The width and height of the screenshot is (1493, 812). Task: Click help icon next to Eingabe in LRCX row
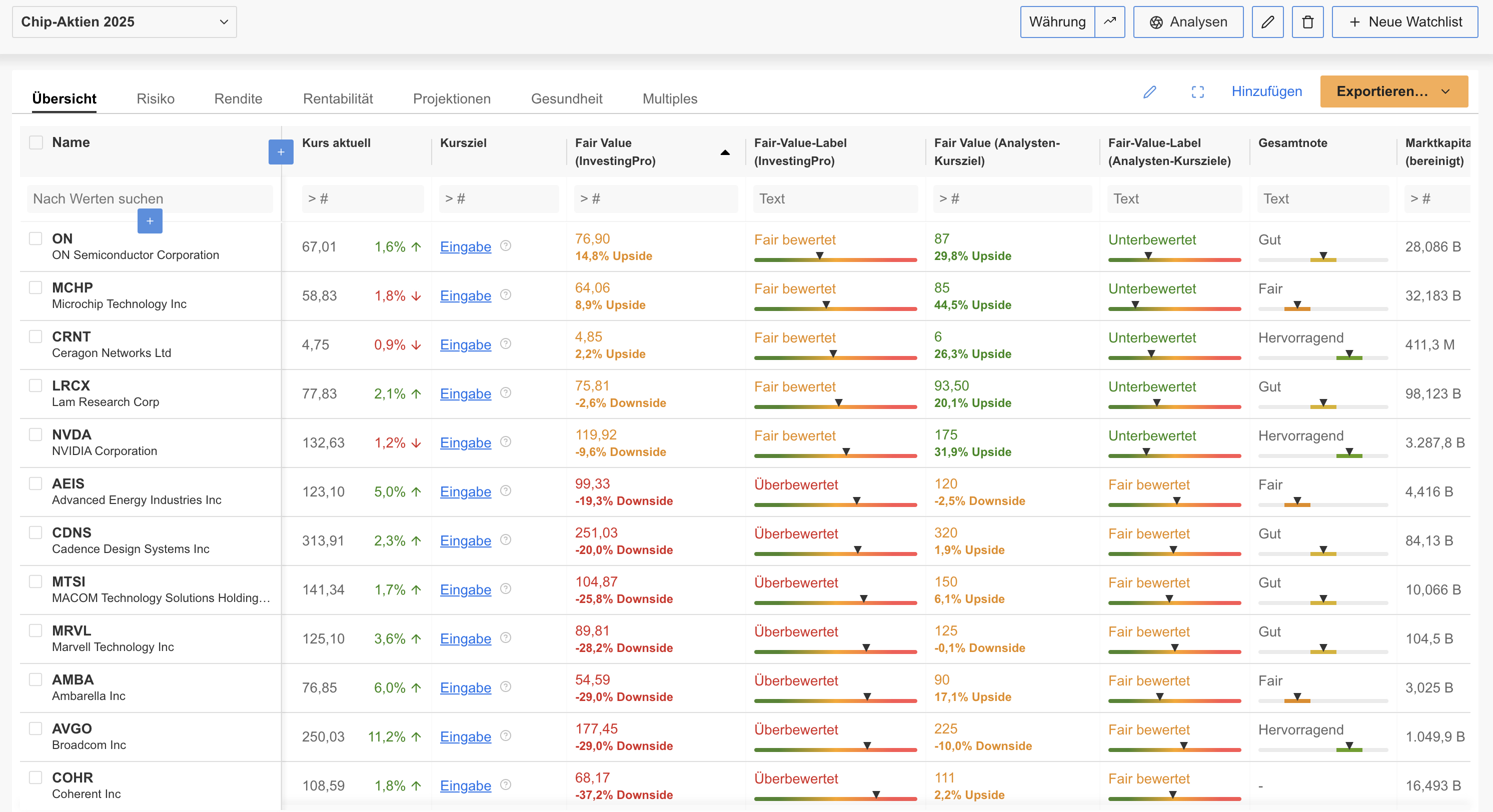click(505, 393)
